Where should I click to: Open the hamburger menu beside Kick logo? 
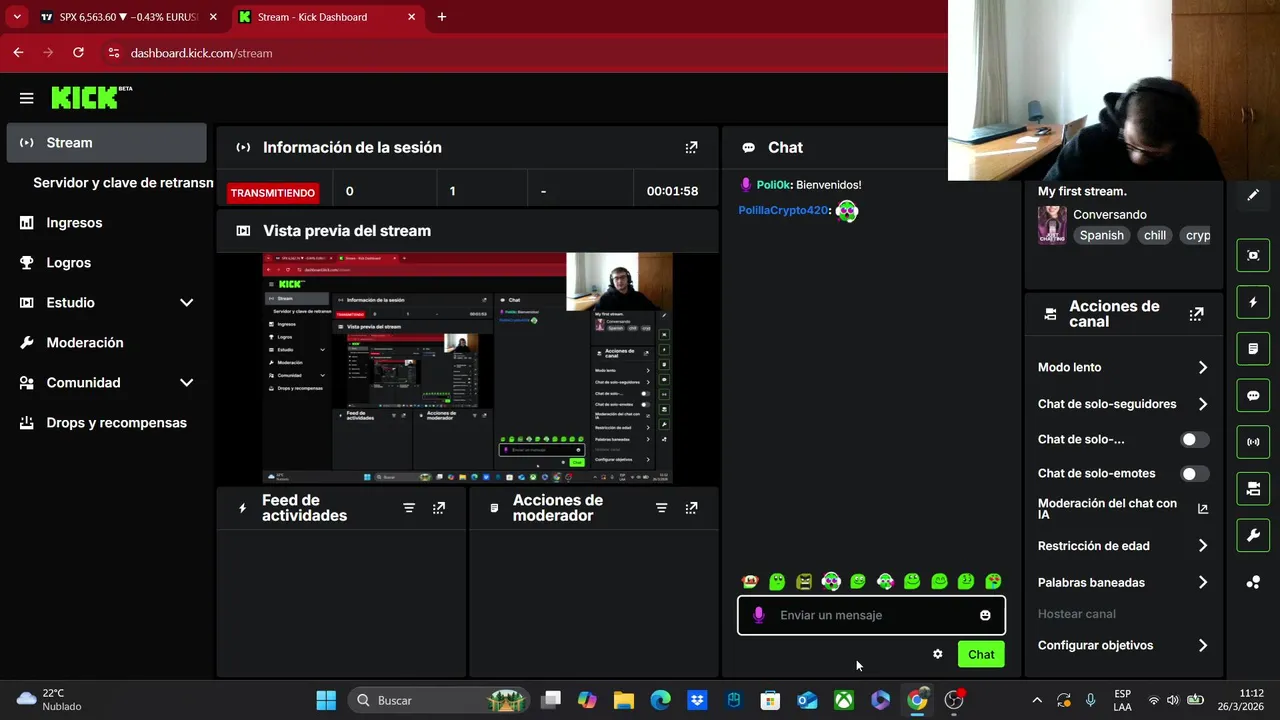[x=26, y=98]
